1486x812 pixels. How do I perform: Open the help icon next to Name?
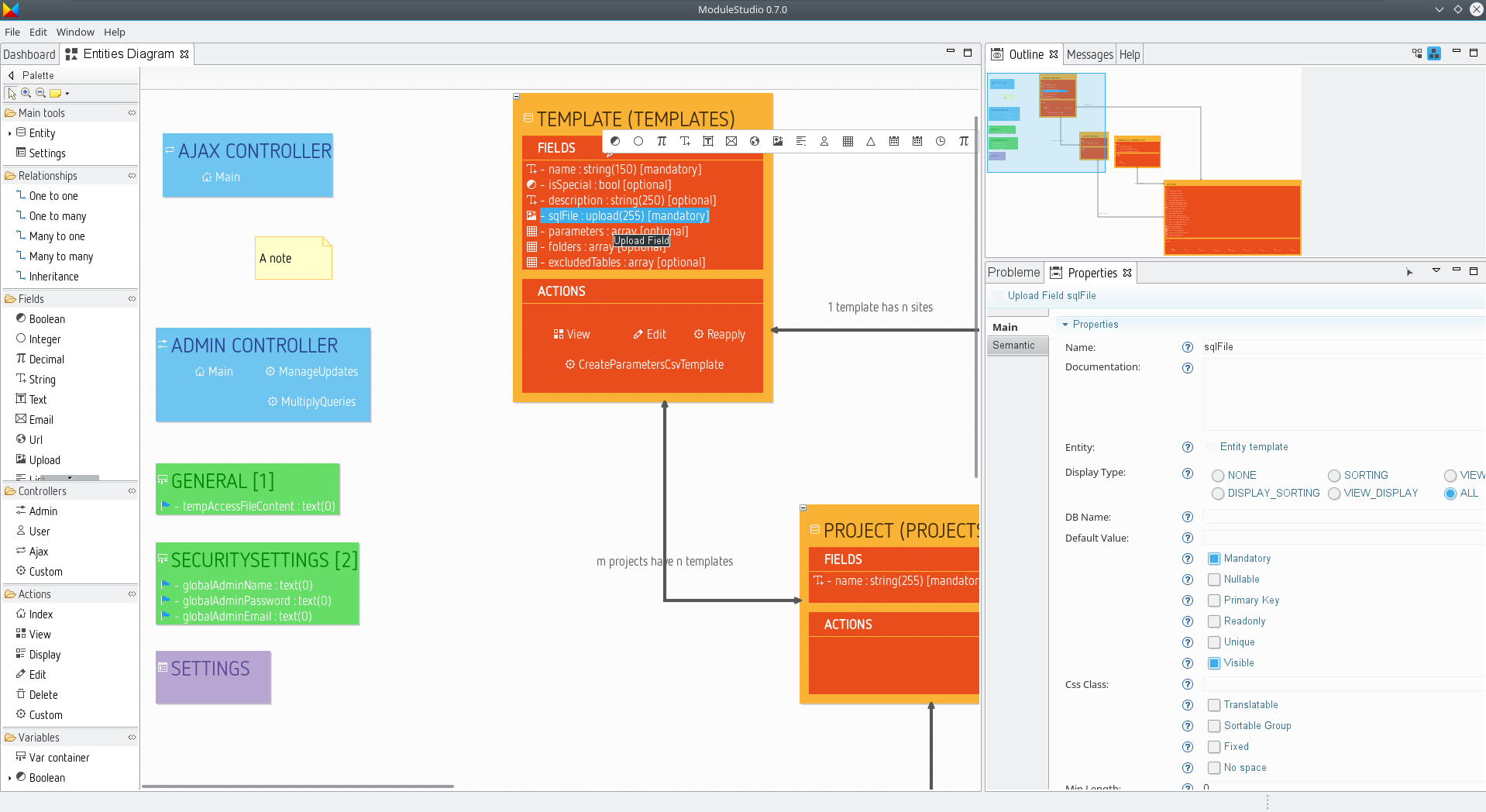(1187, 347)
